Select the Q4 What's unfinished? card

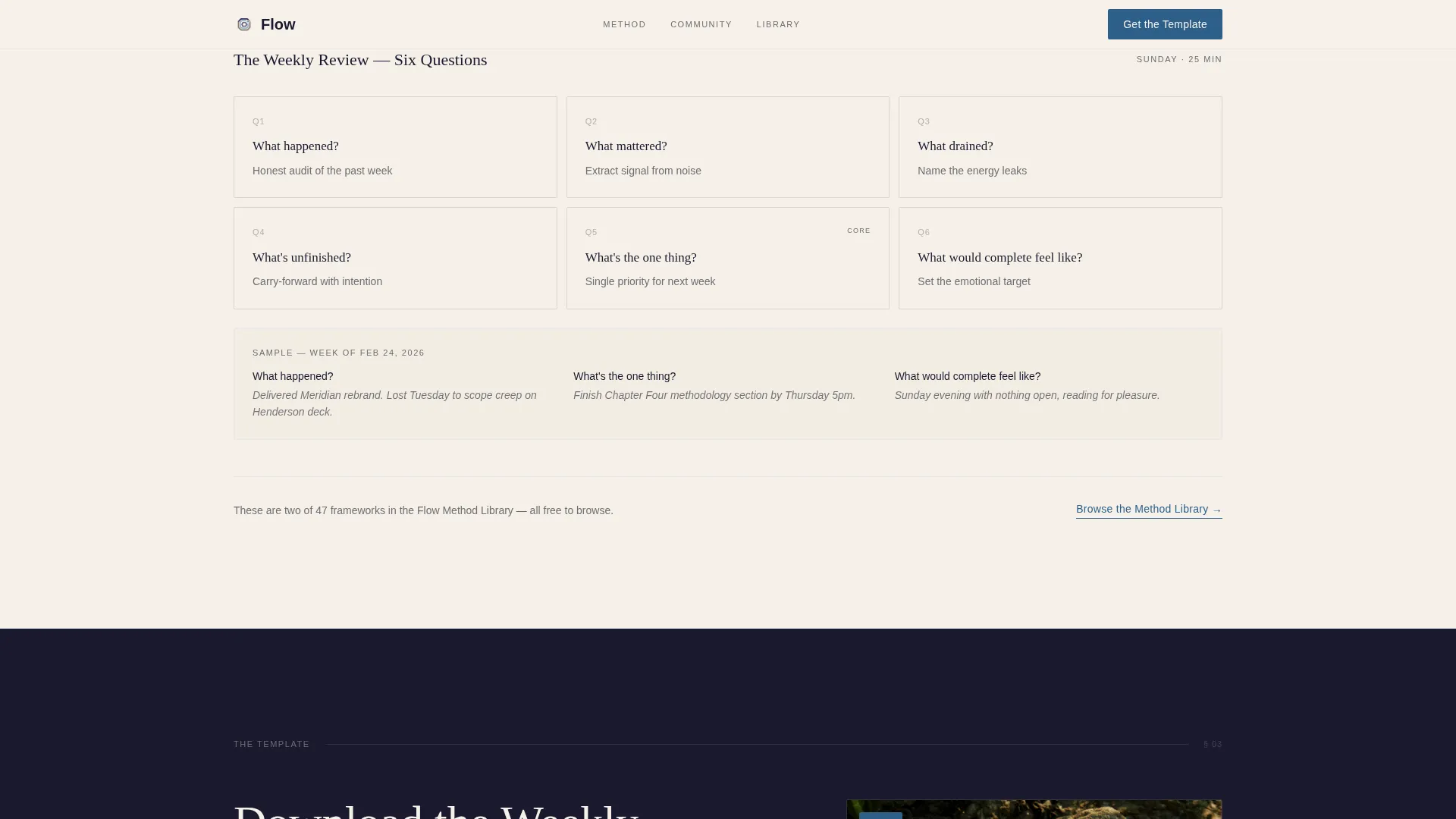point(395,259)
